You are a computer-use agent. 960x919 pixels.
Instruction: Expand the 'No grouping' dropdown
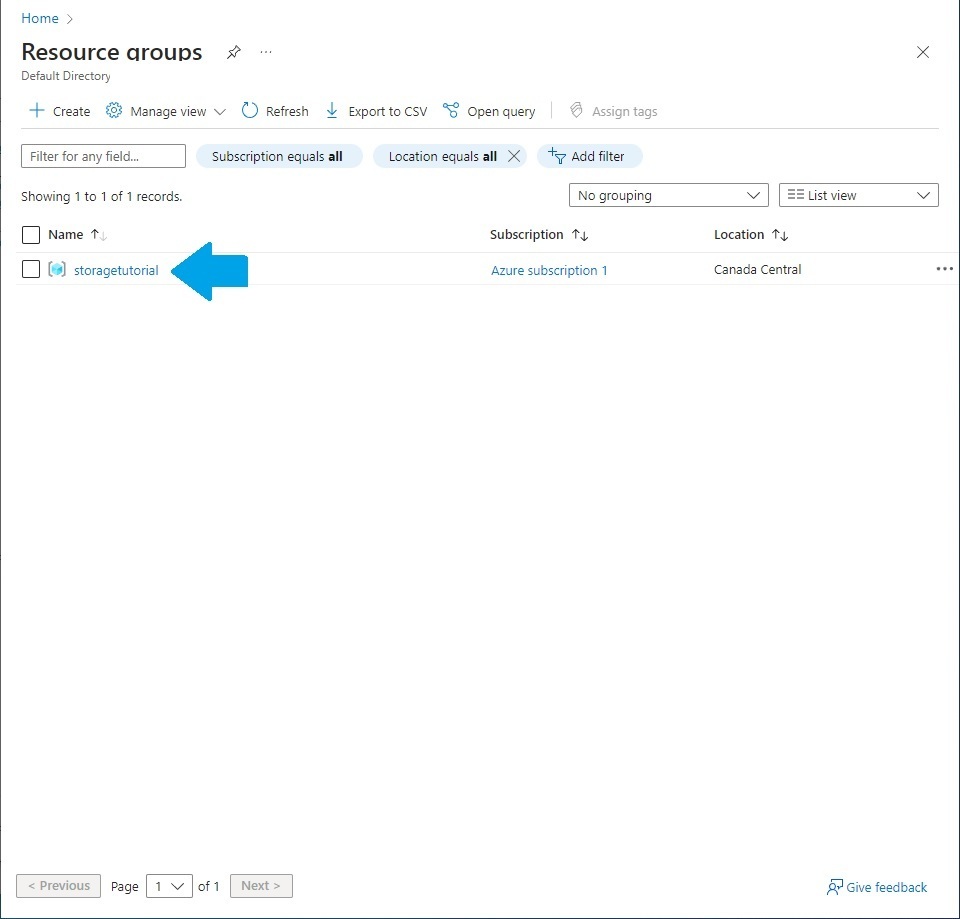669,195
